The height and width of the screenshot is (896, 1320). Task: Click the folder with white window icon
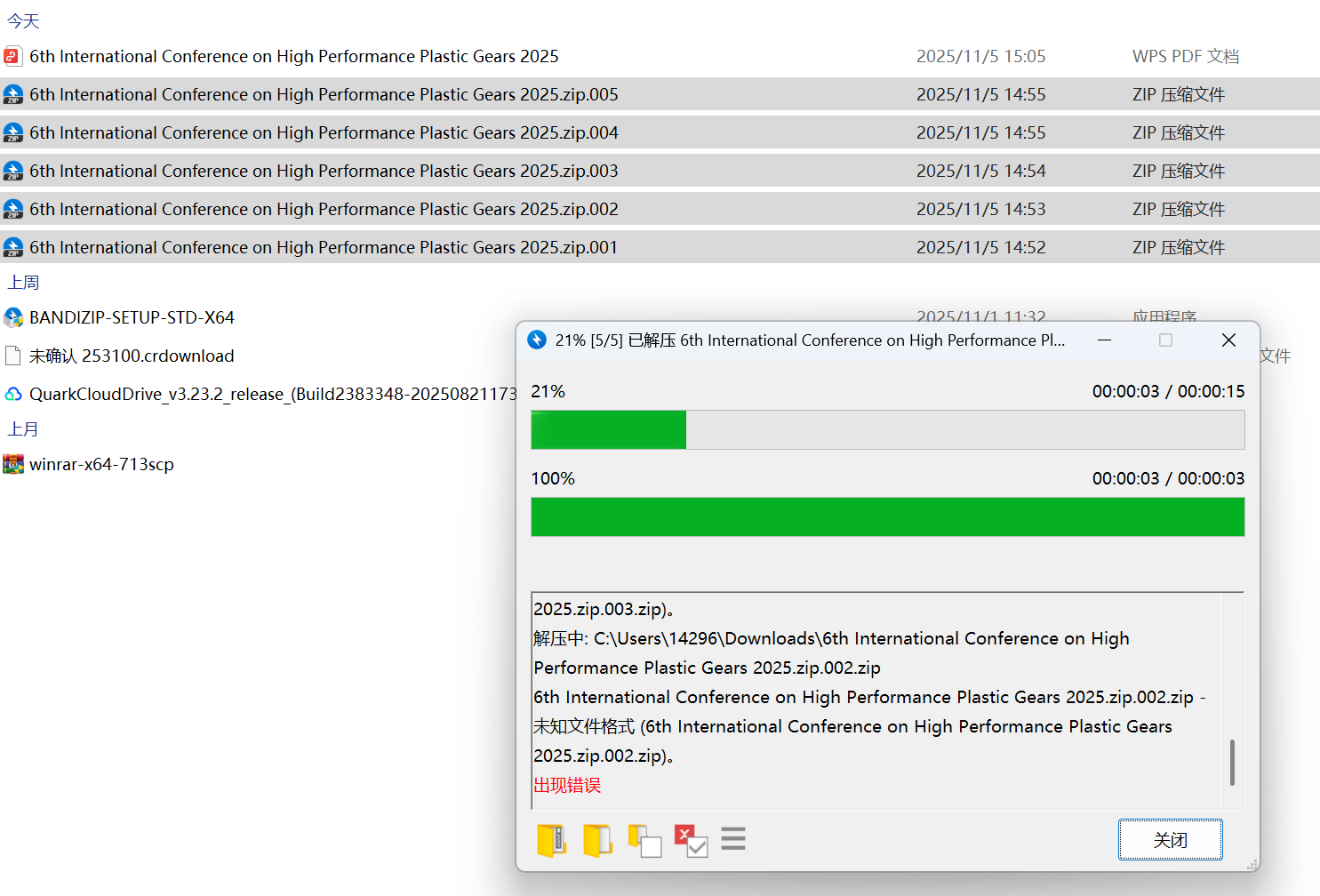point(644,840)
